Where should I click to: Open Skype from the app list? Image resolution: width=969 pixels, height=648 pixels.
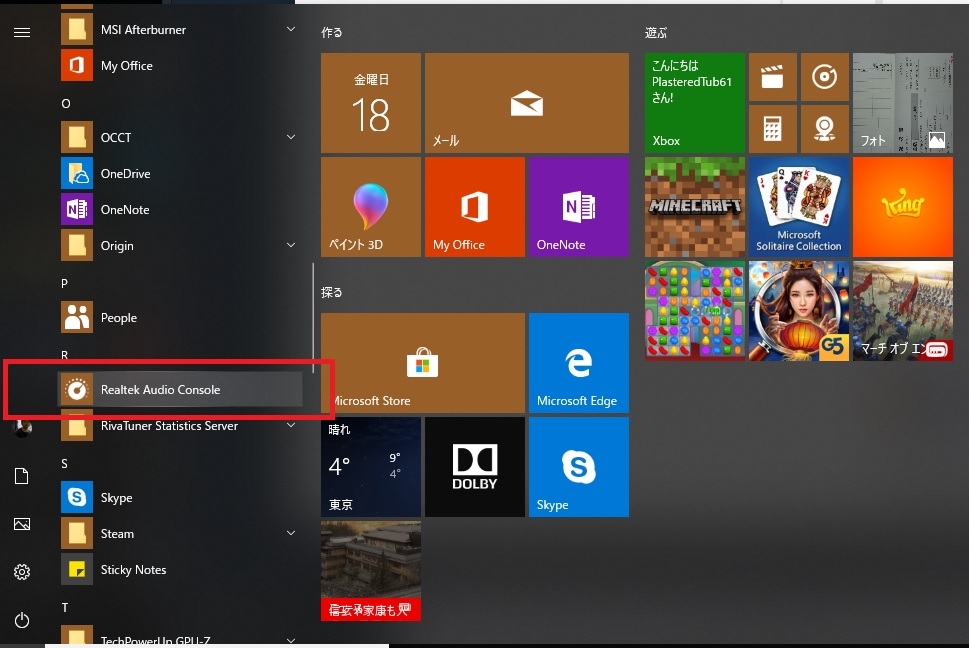click(180, 498)
